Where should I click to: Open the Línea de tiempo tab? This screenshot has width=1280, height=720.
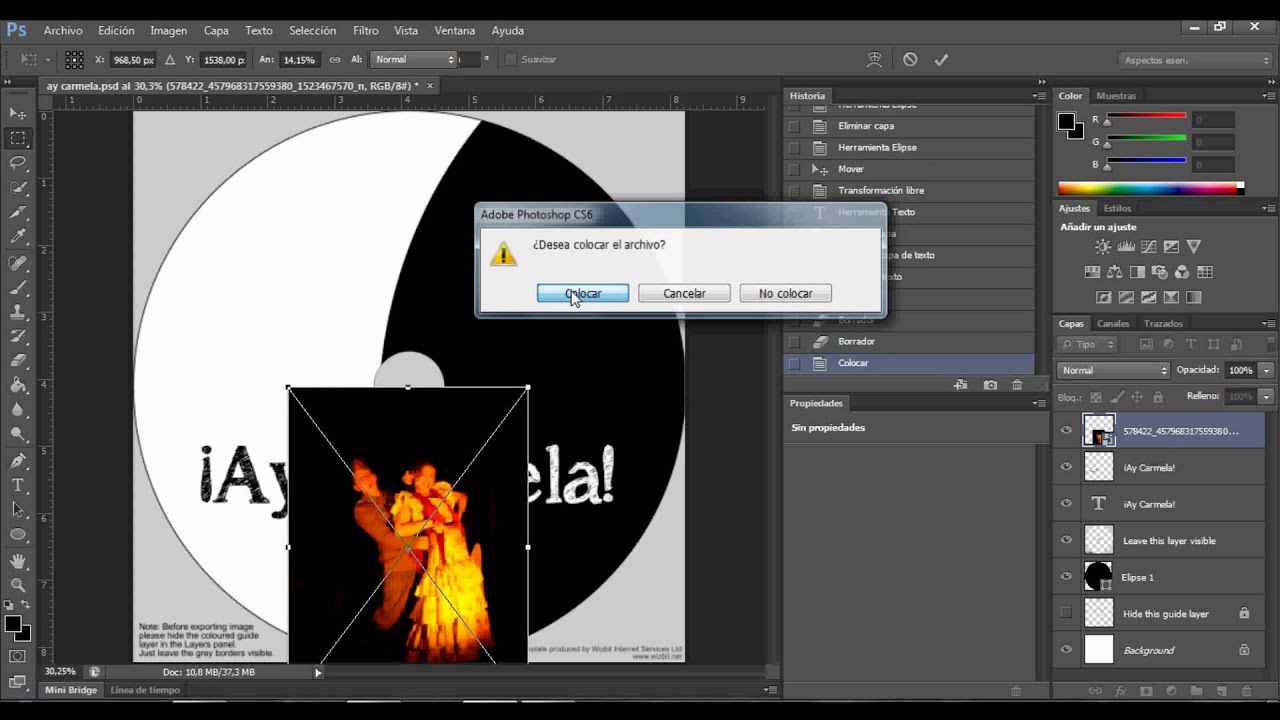click(145, 690)
